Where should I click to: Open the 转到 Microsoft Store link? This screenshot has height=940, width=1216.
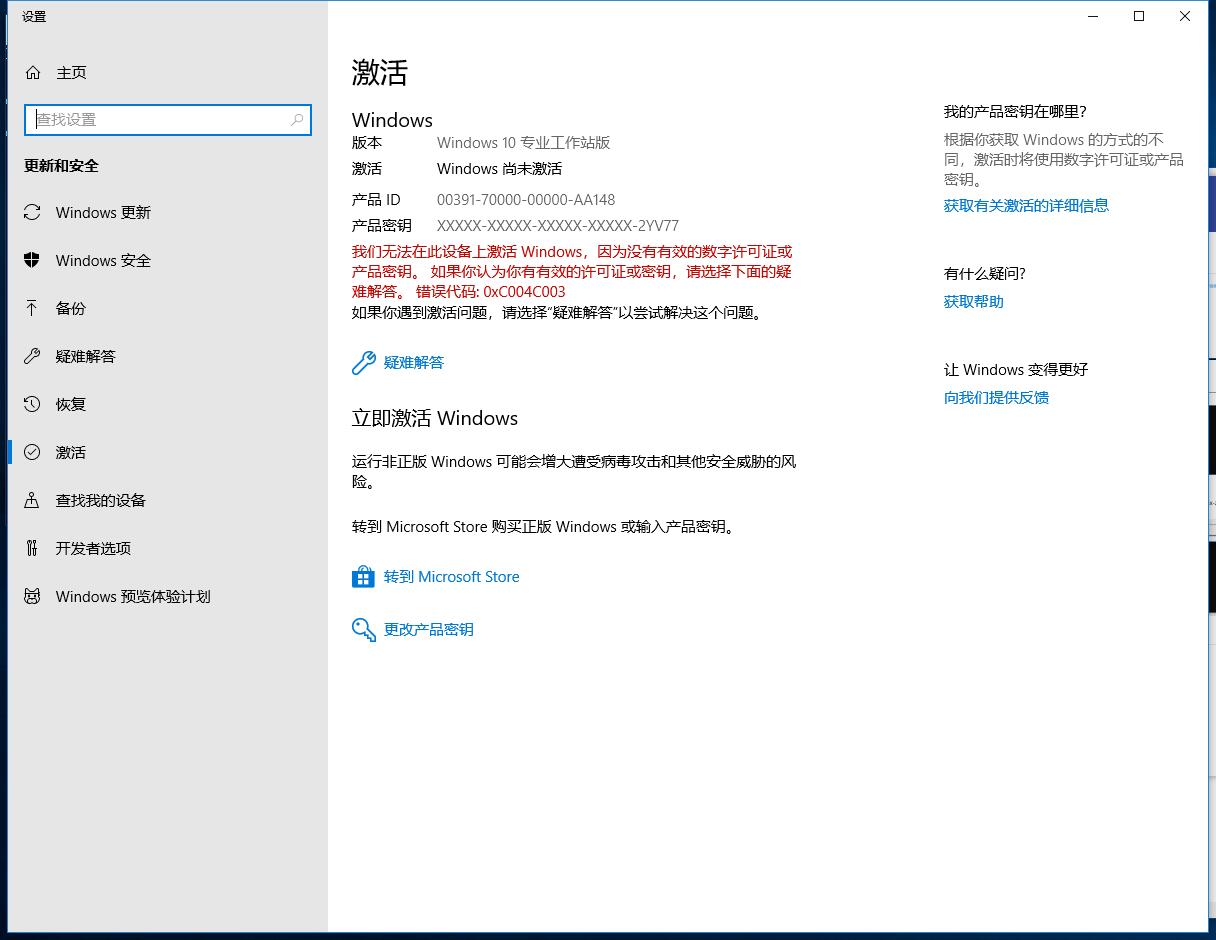[x=451, y=577]
